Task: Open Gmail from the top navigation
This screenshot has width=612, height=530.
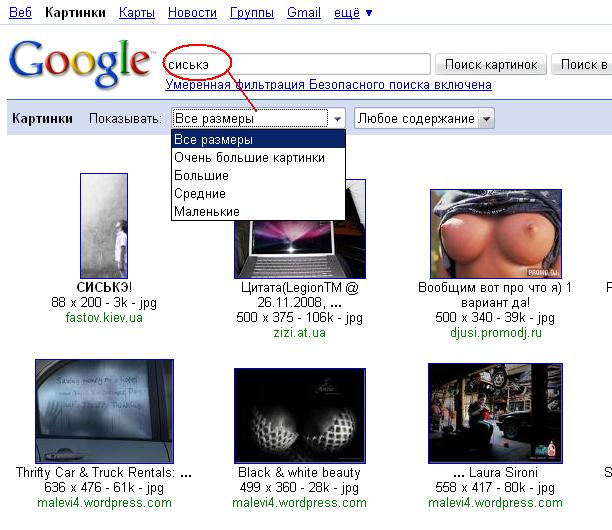Action: coord(304,12)
